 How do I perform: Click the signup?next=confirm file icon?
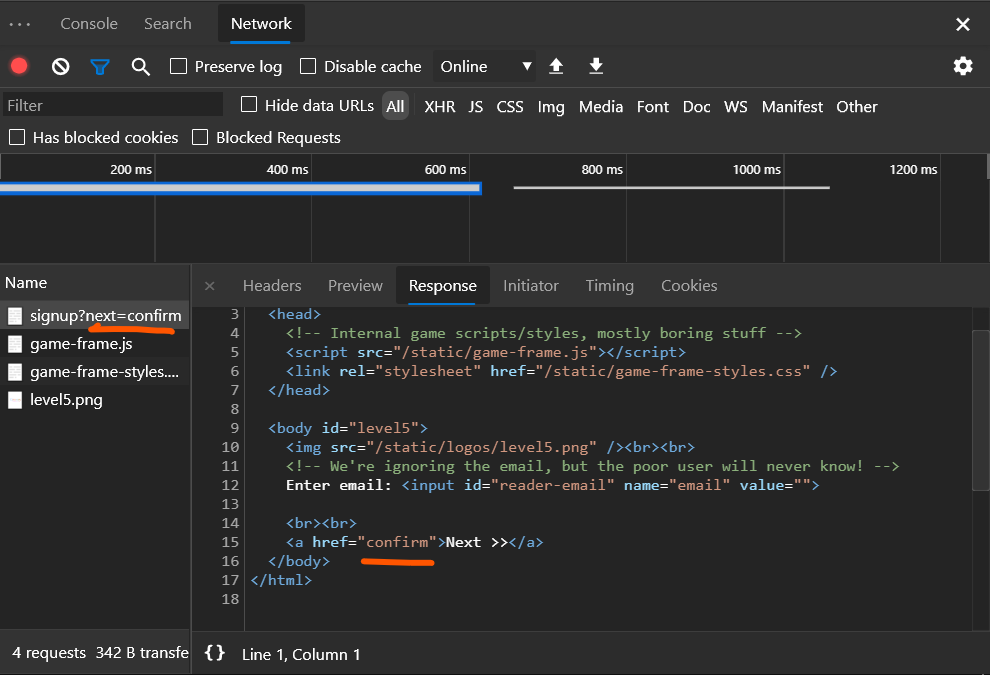15,316
